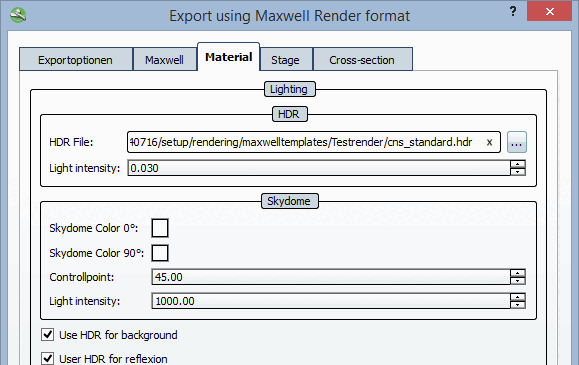Click the Skydome group label

290,201
